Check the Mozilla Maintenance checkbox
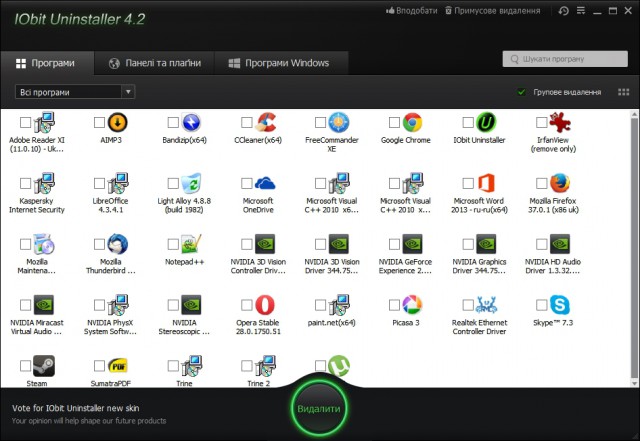640x441 pixels. pyautogui.click(x=25, y=244)
